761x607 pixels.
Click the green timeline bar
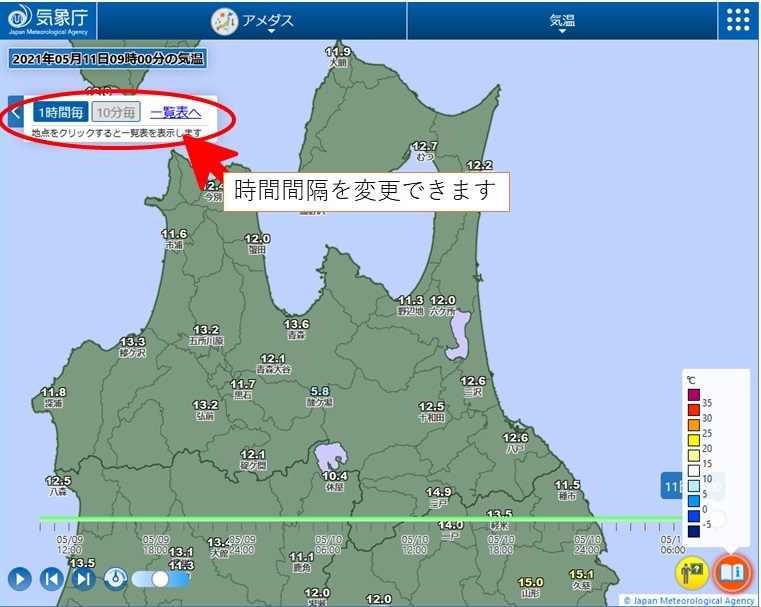tap(361, 519)
